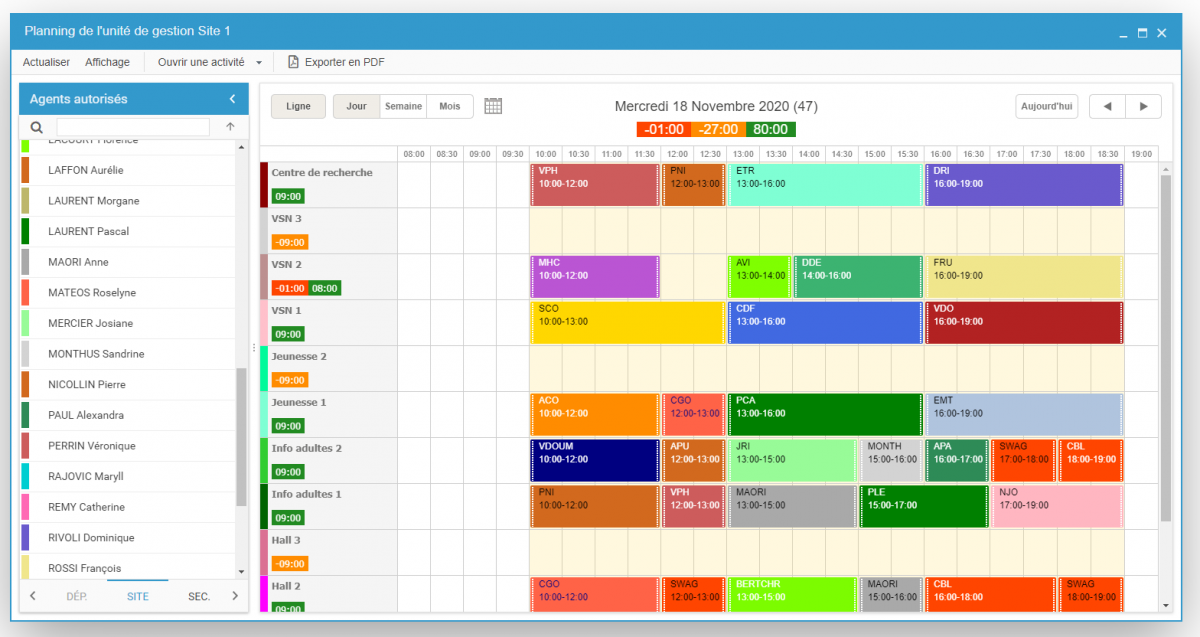Select agent NICOLLIN Pierre
Image resolution: width=1200 pixels, height=637 pixels.
[x=127, y=384]
